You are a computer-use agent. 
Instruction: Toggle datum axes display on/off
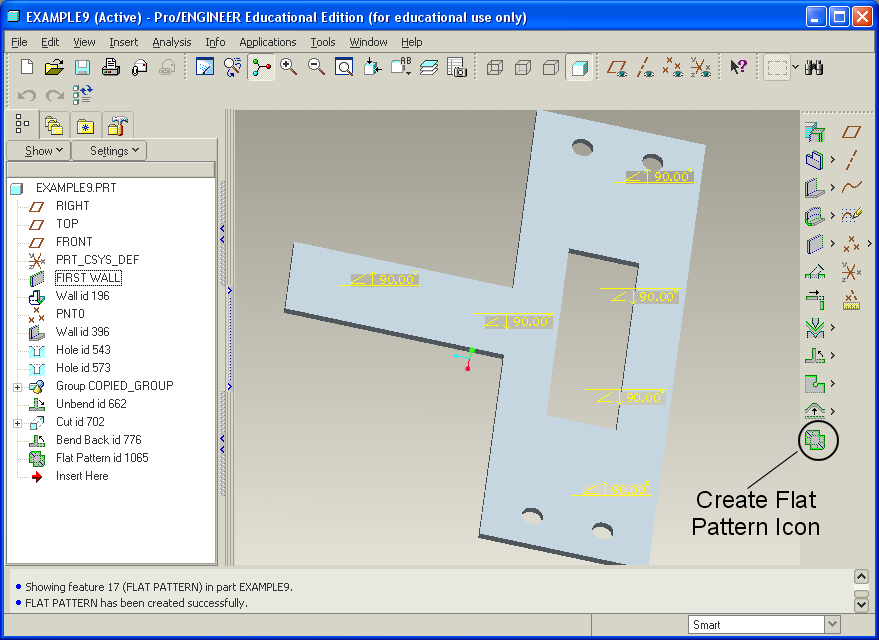coord(645,67)
